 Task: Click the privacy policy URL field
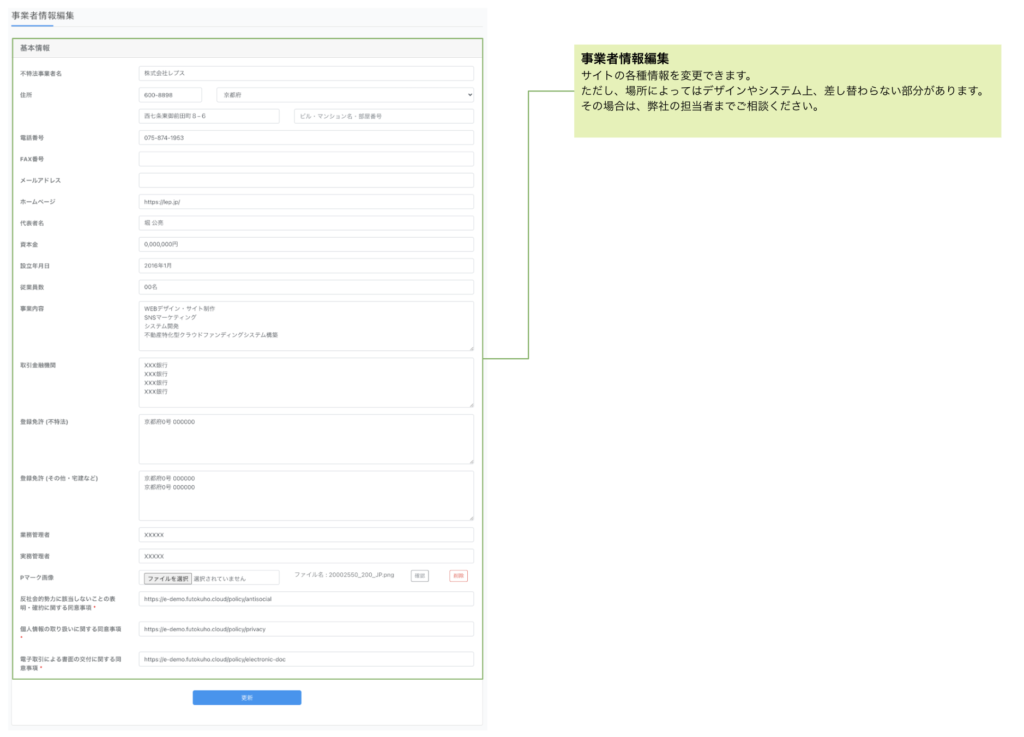pos(306,630)
